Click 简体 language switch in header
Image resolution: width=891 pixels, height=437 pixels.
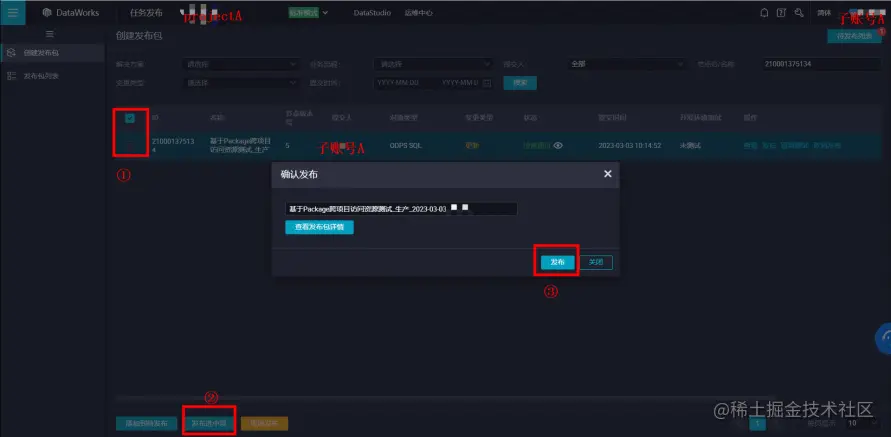click(x=823, y=13)
